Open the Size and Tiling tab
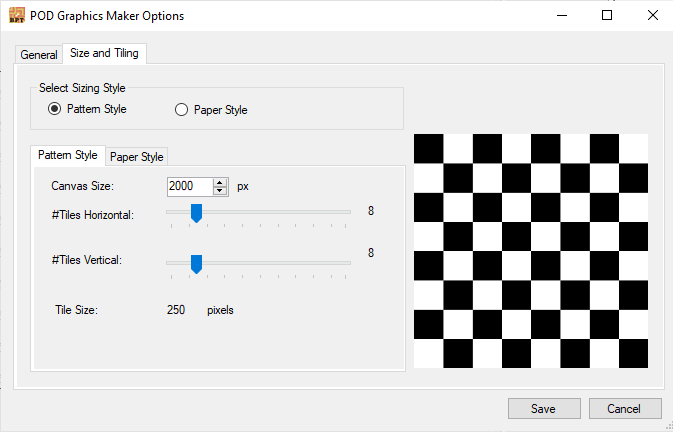Viewport: 673px width, 432px height. (104, 53)
